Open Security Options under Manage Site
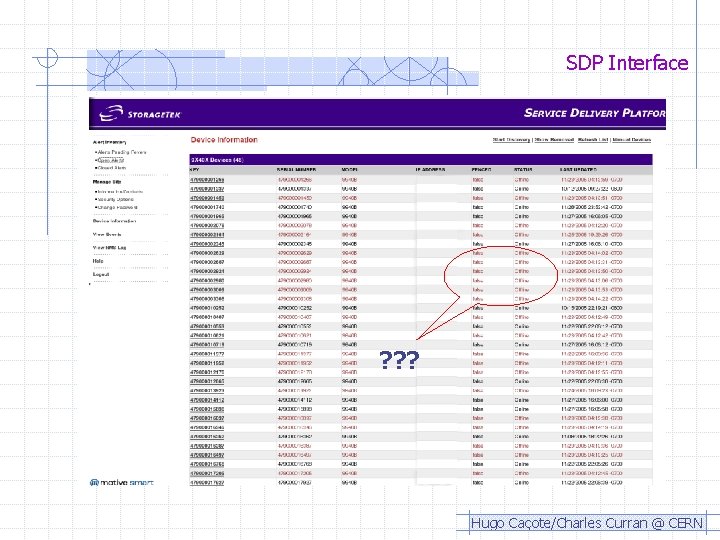This screenshot has width=720, height=540. 114,199
